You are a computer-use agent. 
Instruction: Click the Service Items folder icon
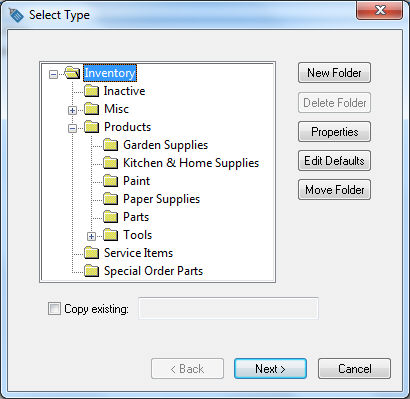[91, 253]
